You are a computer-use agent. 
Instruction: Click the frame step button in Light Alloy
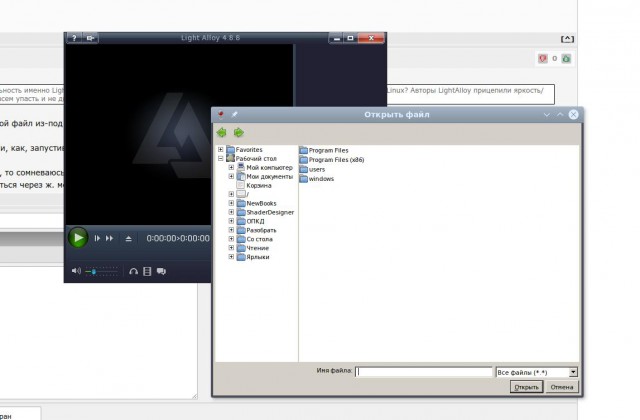point(97,238)
